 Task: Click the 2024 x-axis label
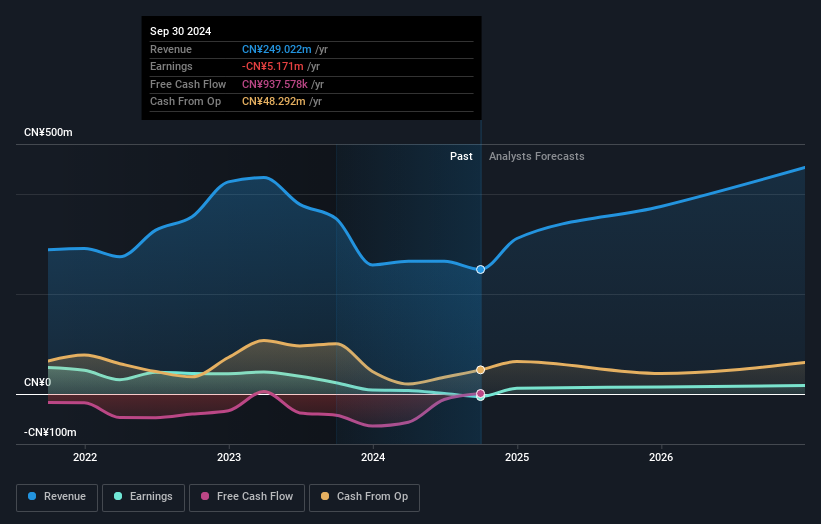373,458
